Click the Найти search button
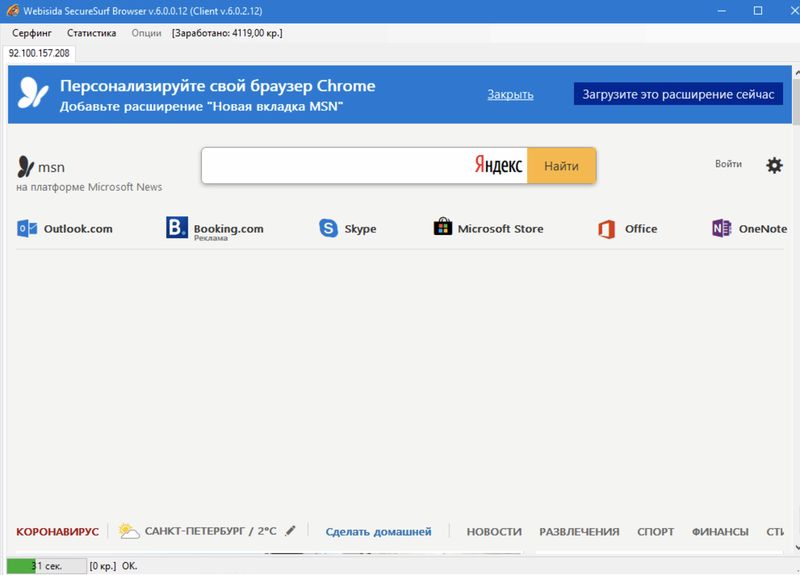The width and height of the screenshot is (800, 575). [x=561, y=166]
